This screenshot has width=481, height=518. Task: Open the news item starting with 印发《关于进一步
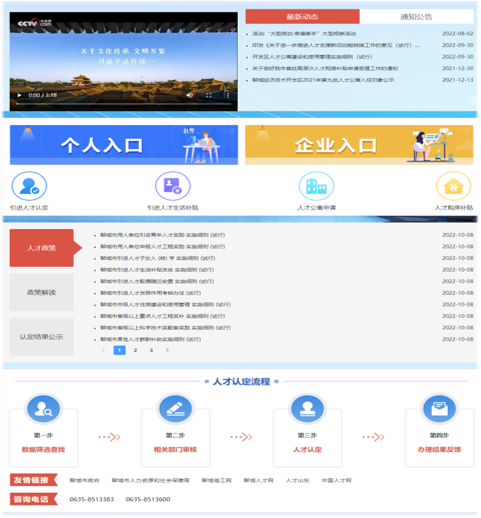click(x=336, y=45)
